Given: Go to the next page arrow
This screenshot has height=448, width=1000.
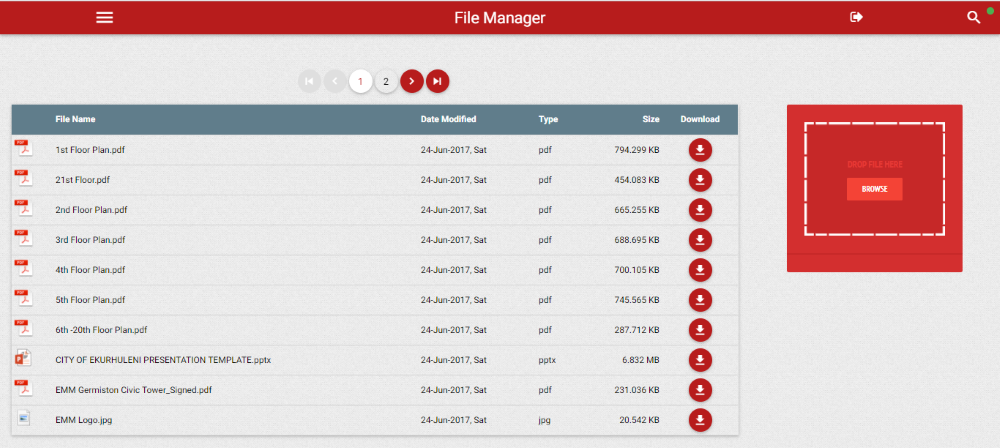Looking at the screenshot, I should coord(412,81).
